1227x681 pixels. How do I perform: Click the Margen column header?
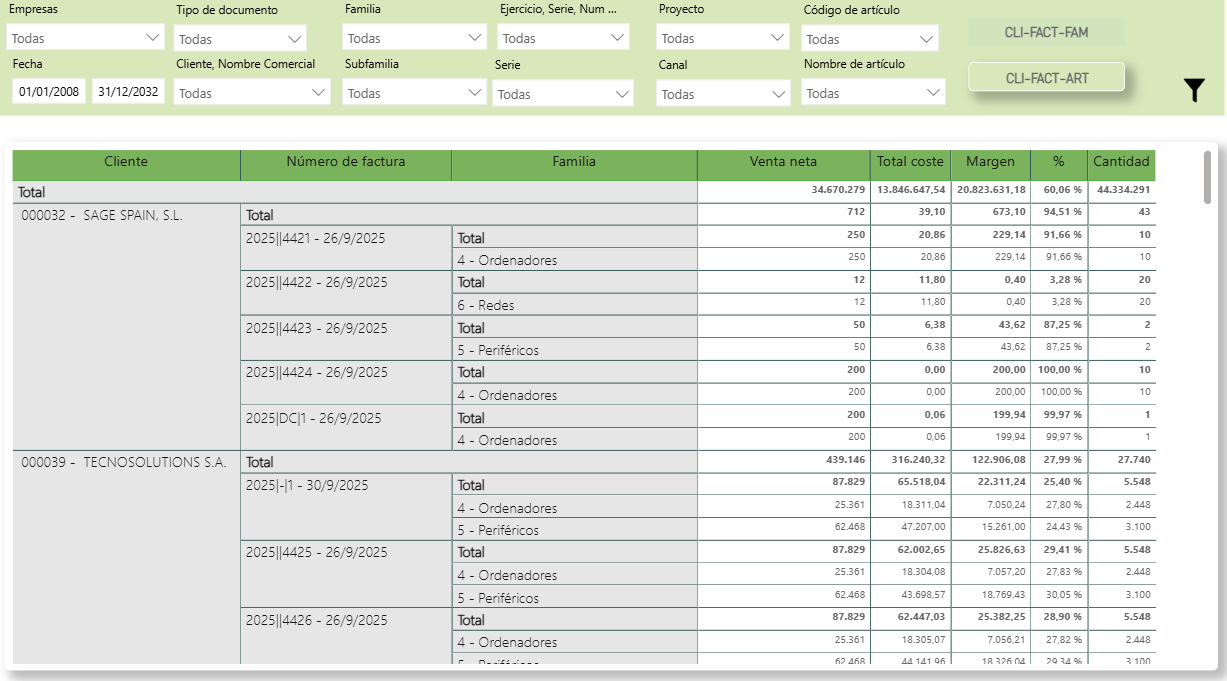point(990,162)
